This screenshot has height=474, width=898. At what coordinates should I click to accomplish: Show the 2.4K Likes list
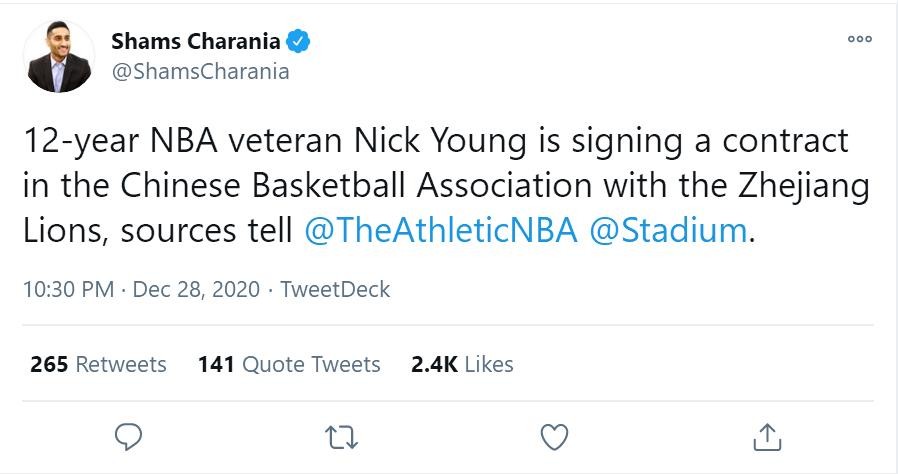coord(462,364)
